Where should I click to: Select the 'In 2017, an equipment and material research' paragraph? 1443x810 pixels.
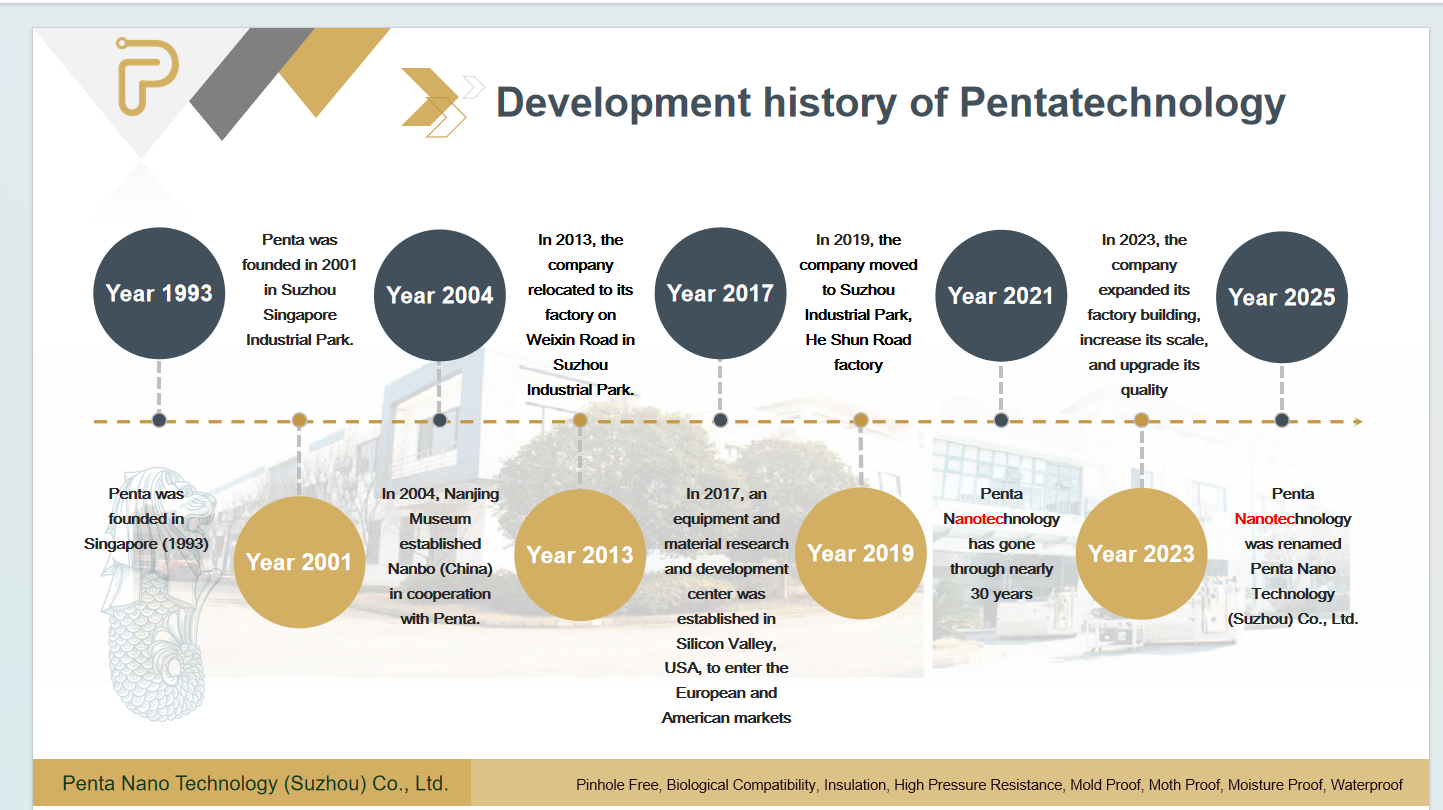[726, 606]
